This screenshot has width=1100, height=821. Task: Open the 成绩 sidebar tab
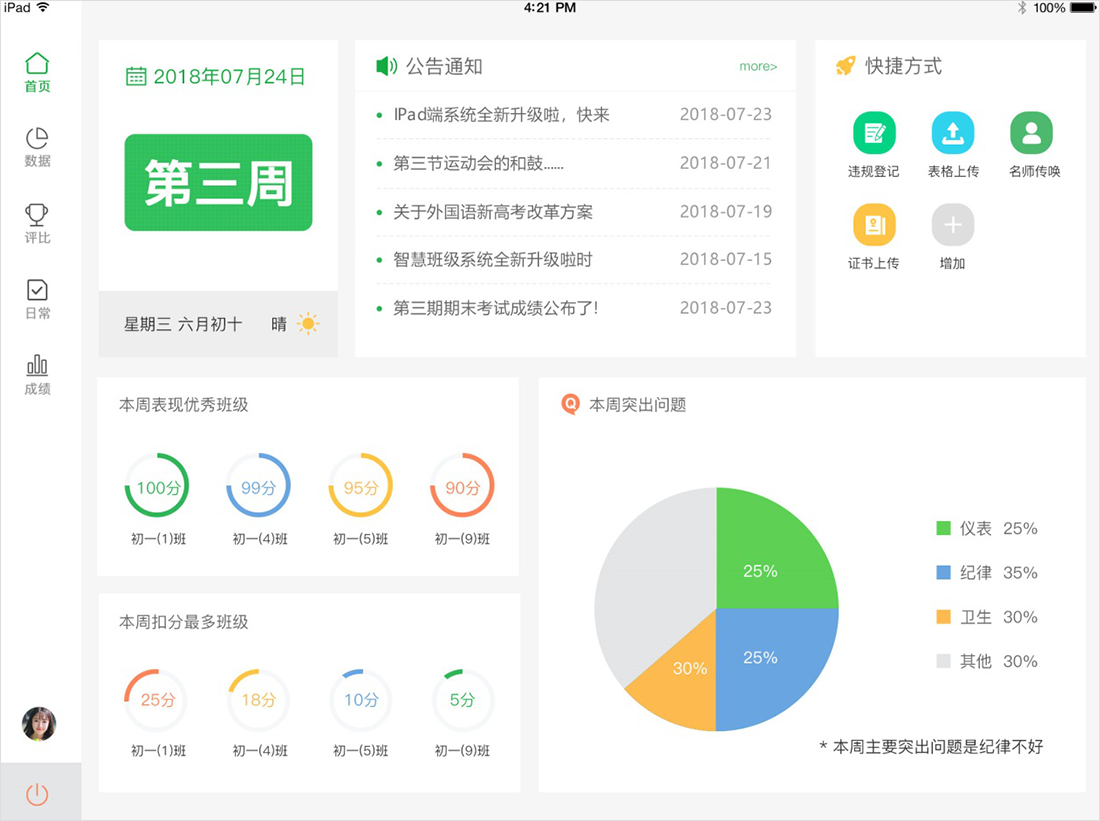point(37,374)
